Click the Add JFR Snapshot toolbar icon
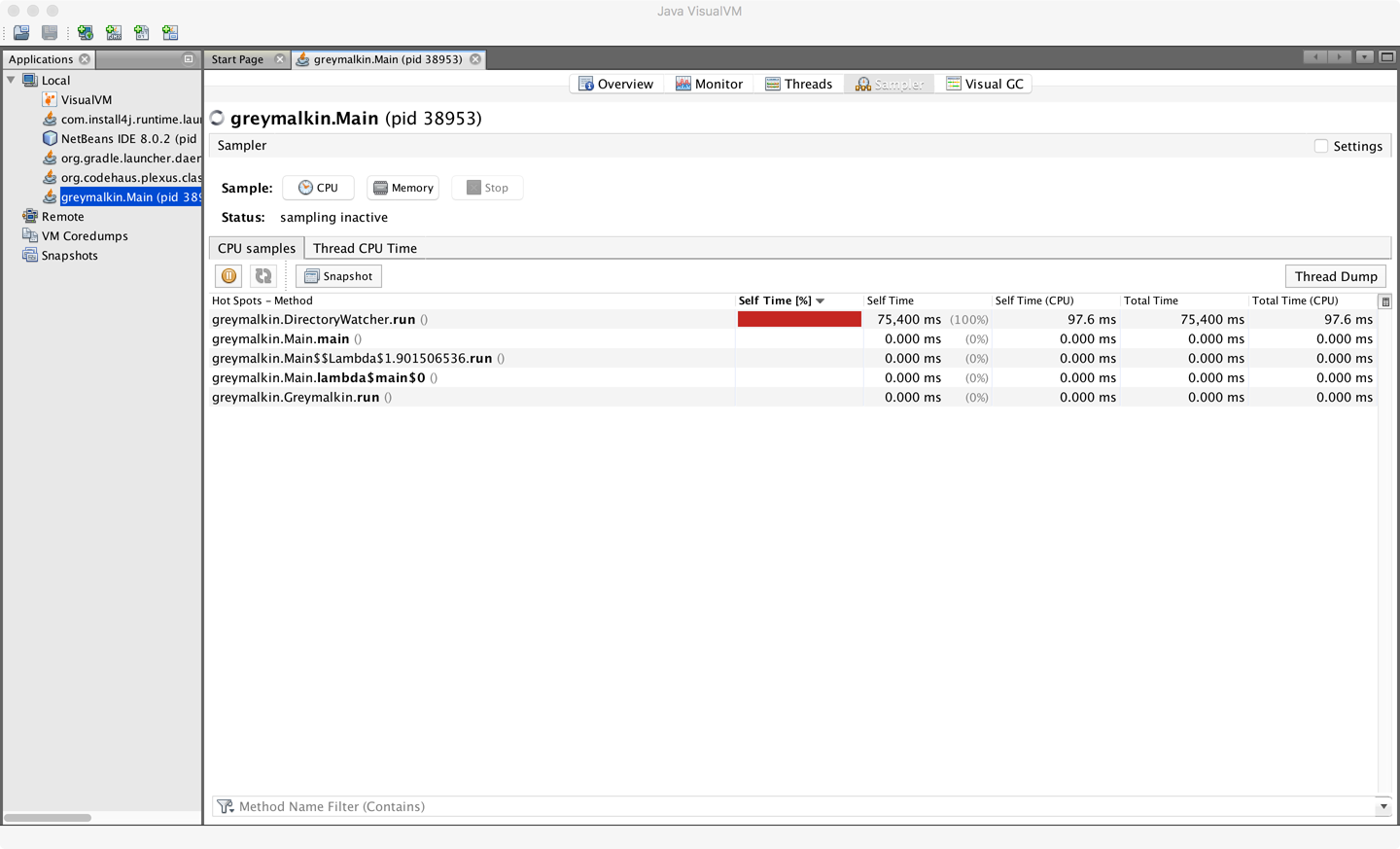Screen dimensions: 1400x849 click(x=170, y=33)
